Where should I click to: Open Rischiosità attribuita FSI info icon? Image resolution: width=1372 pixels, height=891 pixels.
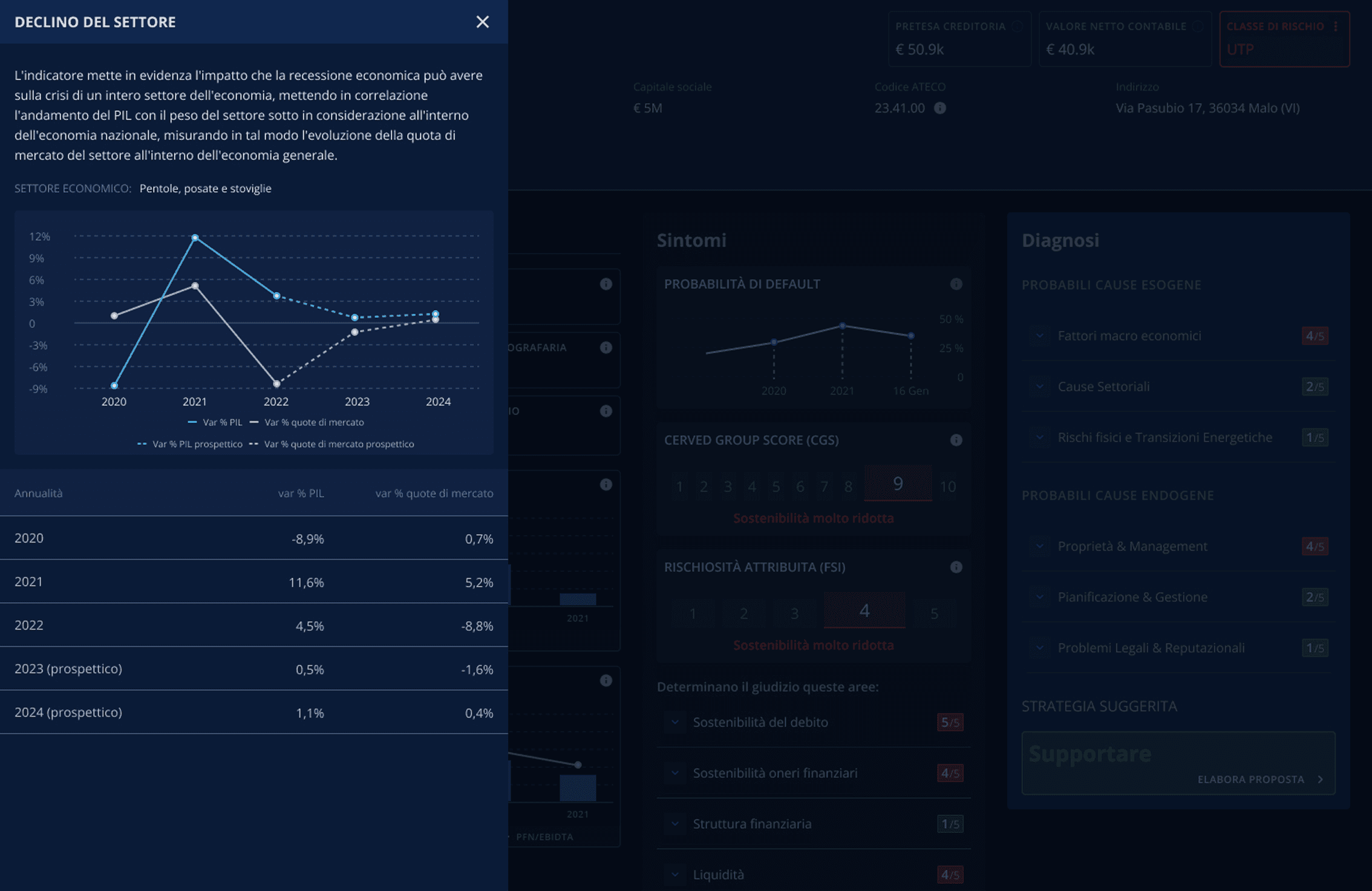(x=956, y=567)
